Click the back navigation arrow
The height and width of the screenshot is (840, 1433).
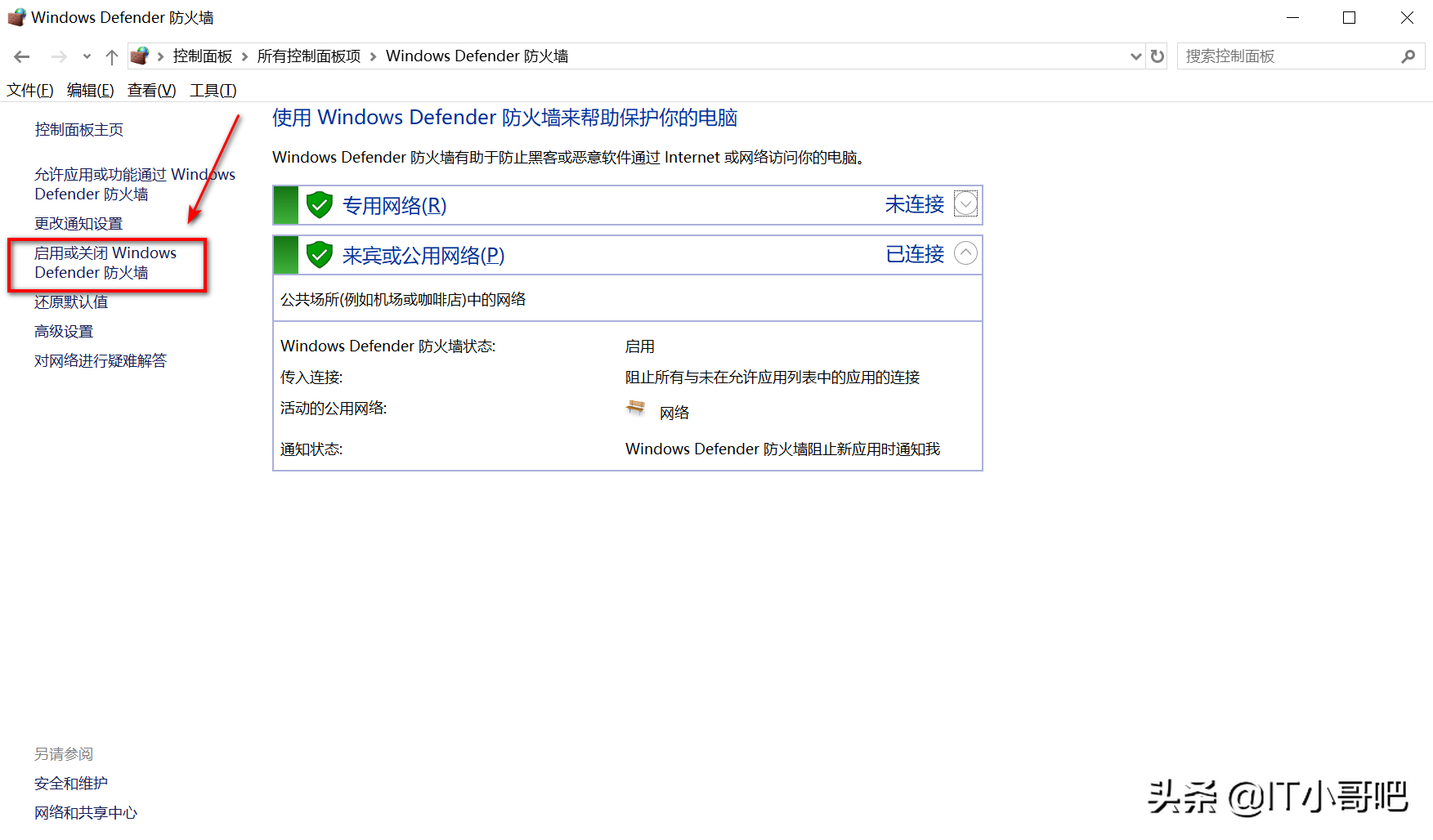point(21,56)
